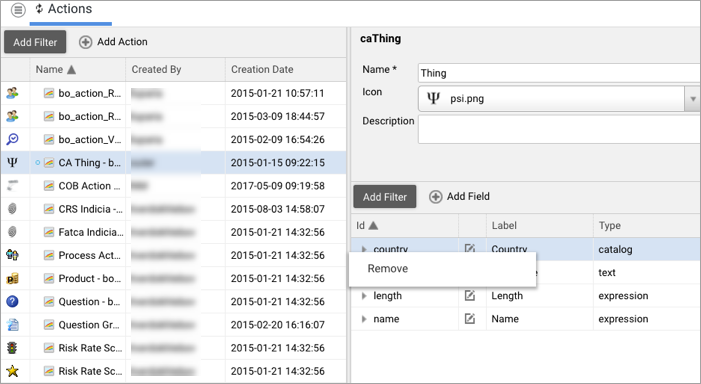Click the catalog type cell

point(615,249)
